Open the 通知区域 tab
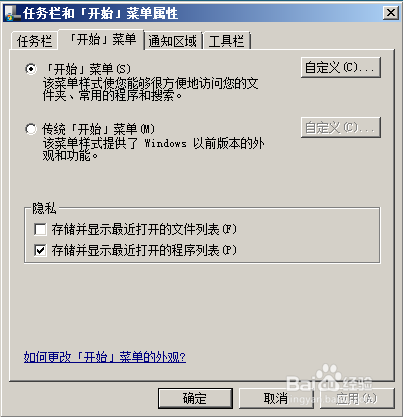Viewport: 403px width, 417px height. pos(173,41)
